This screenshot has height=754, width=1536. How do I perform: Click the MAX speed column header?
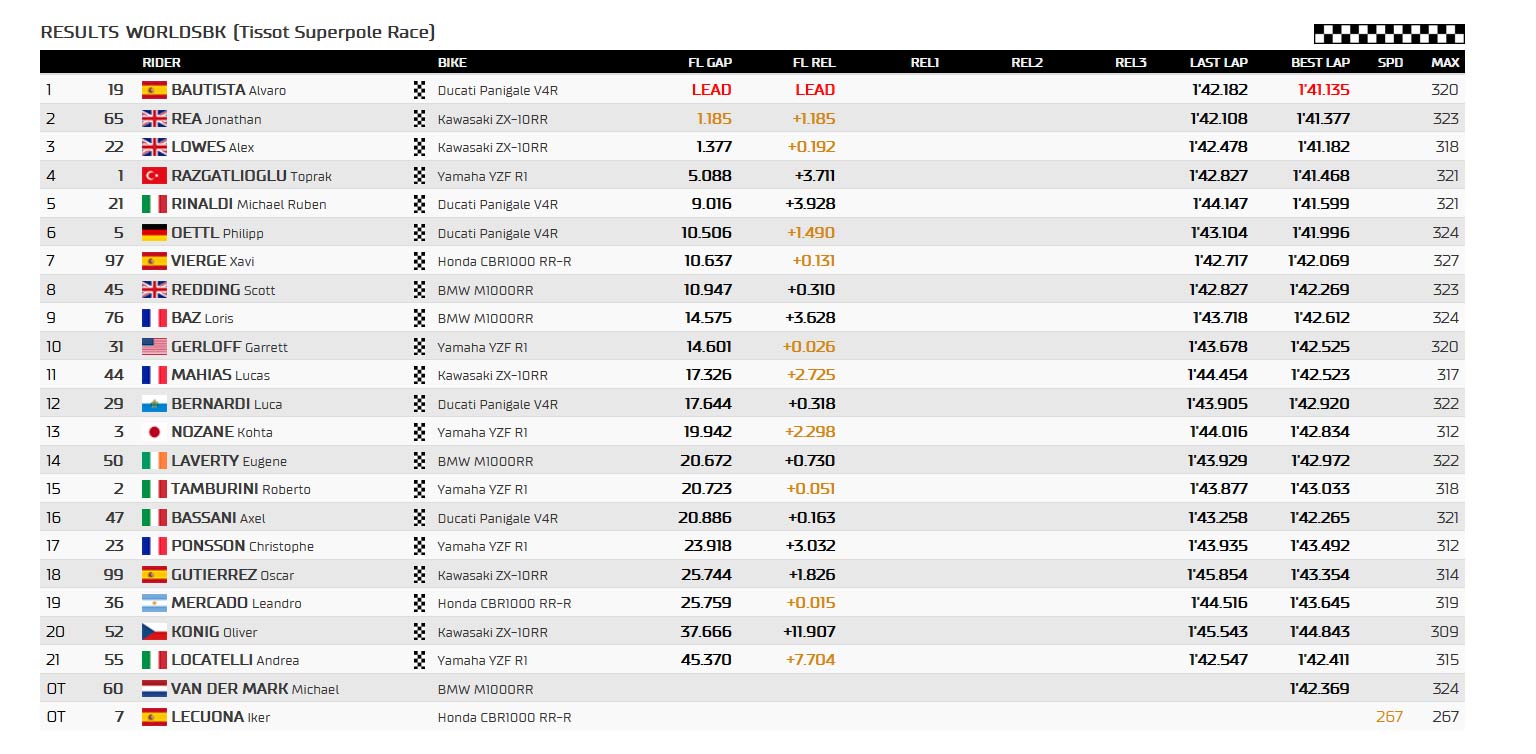[x=1445, y=62]
